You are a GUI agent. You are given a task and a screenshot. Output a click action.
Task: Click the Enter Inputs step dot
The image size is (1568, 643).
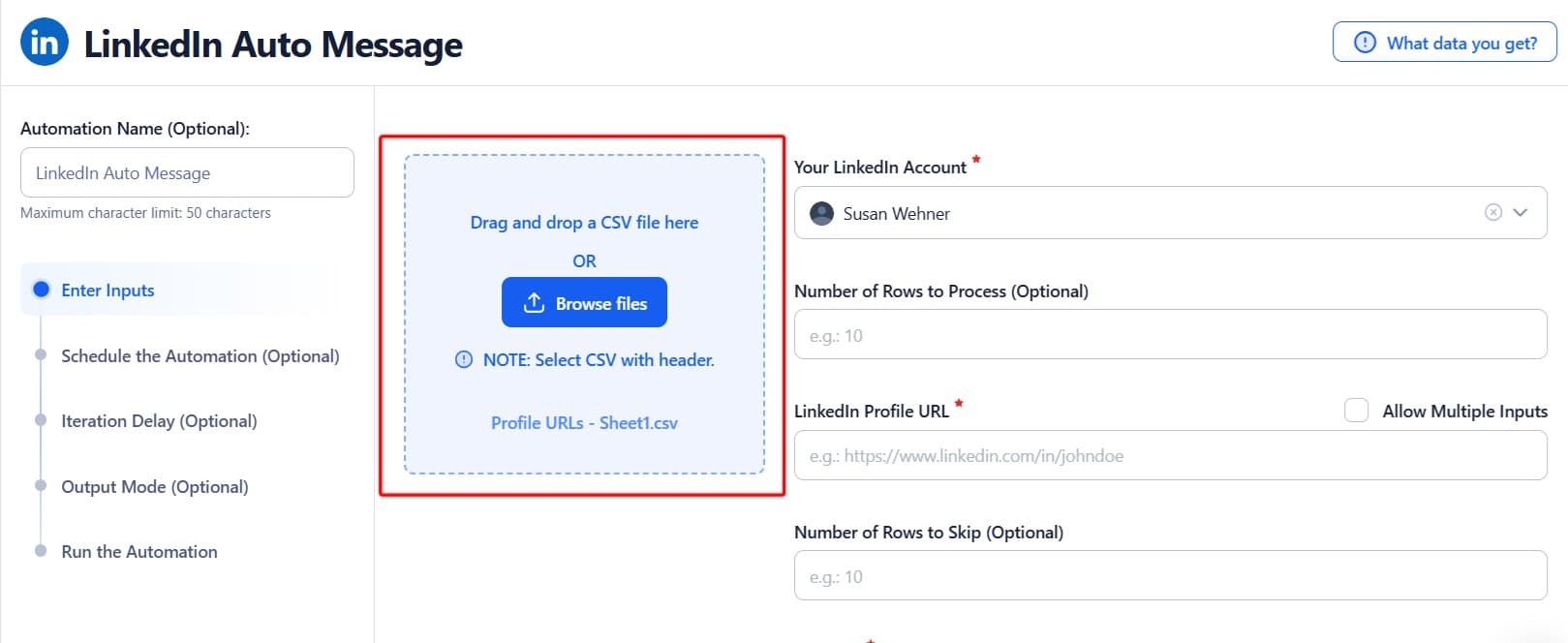point(41,290)
